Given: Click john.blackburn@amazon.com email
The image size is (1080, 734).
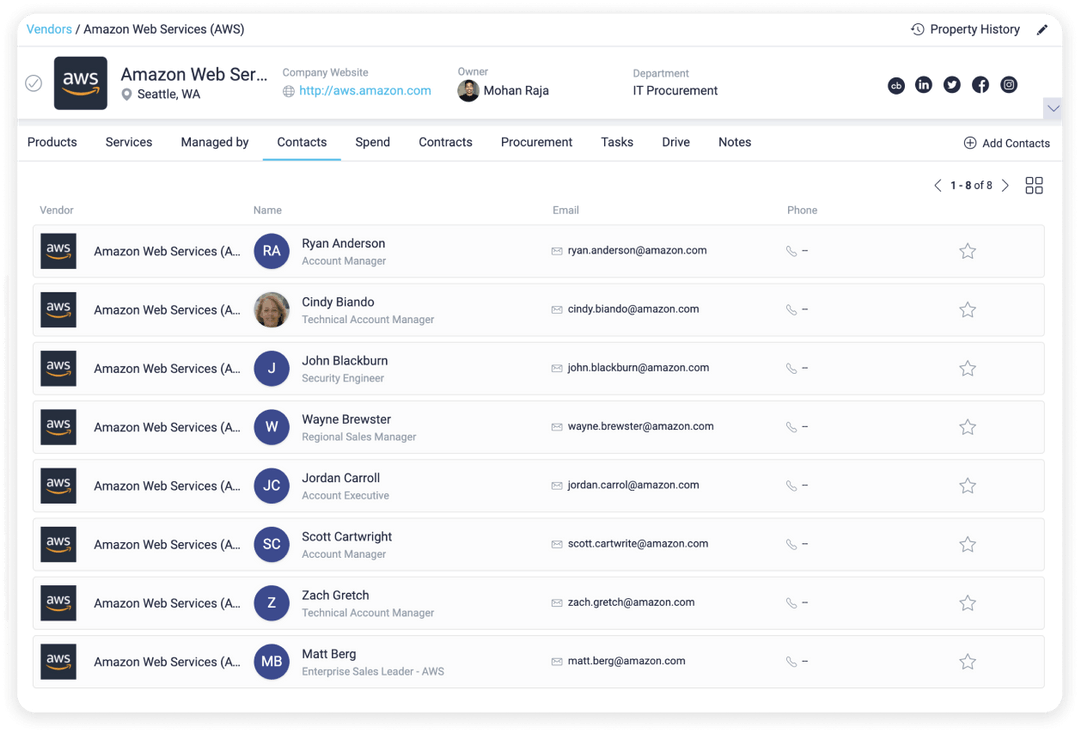Looking at the screenshot, I should pyautogui.click(x=638, y=368).
